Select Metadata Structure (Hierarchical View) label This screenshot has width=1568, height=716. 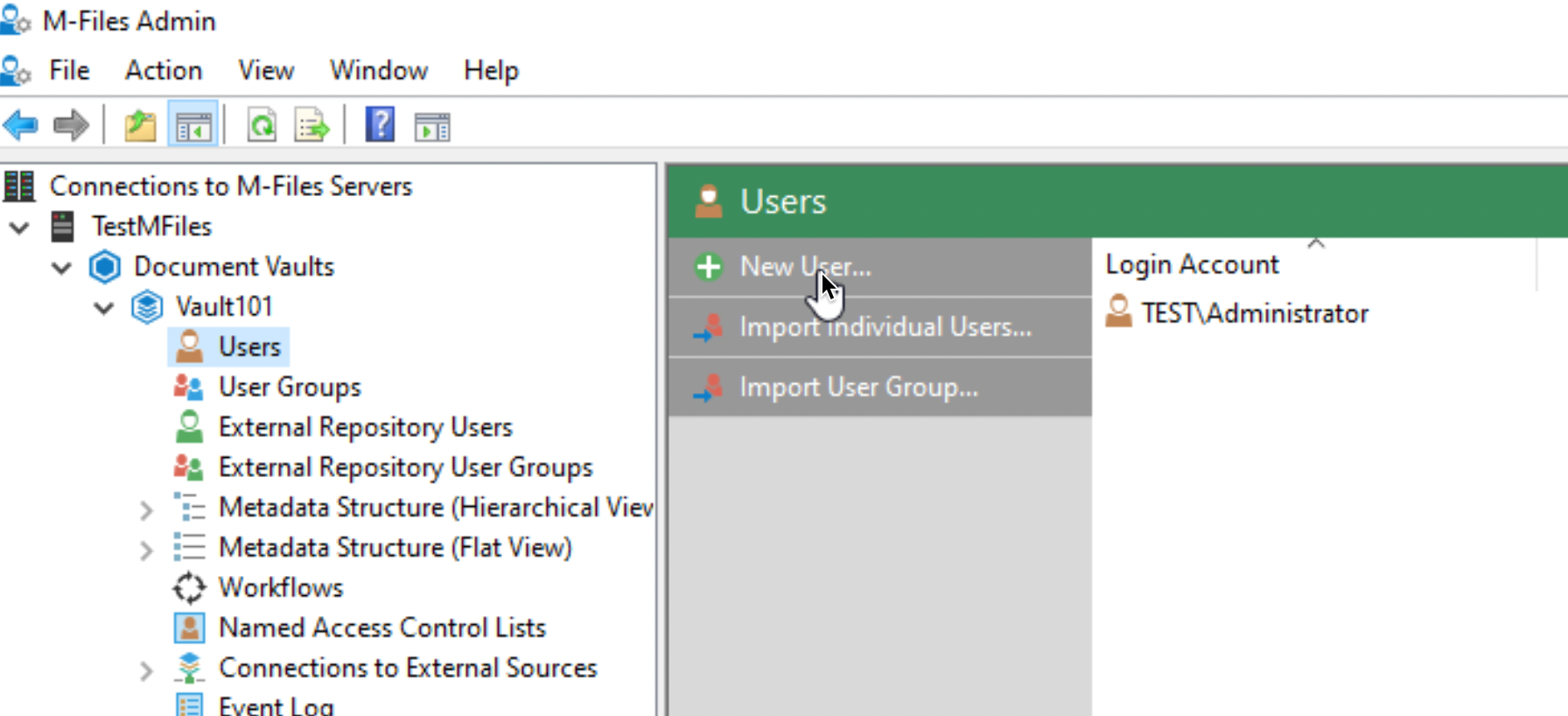(x=436, y=508)
